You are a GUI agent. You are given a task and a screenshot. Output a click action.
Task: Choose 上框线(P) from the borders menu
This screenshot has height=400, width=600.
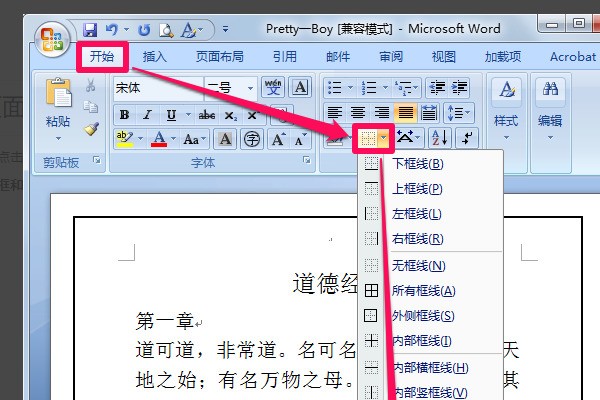point(430,189)
